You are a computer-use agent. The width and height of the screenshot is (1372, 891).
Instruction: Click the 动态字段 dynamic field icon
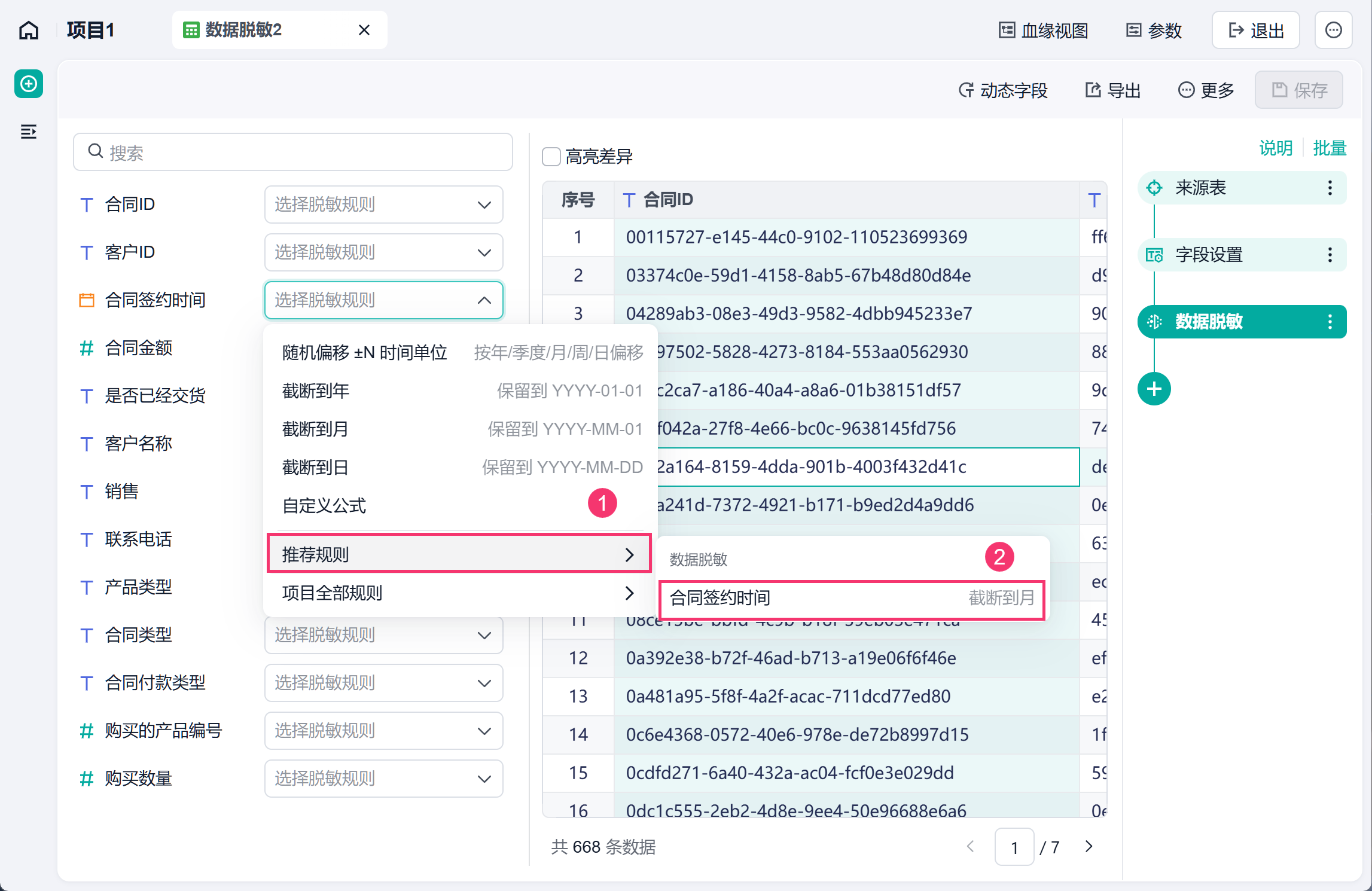coord(966,90)
